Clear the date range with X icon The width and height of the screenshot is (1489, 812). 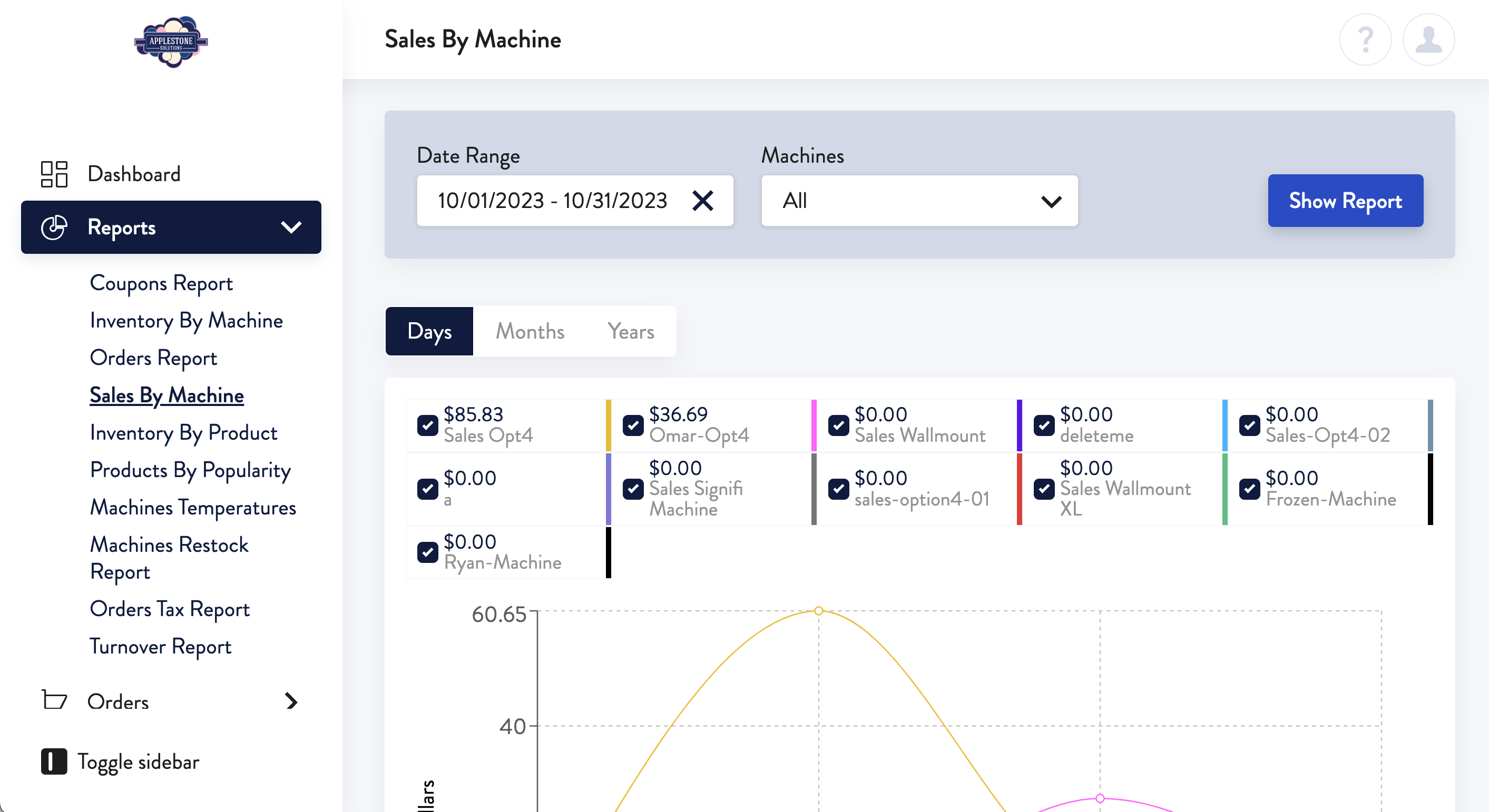tap(702, 201)
